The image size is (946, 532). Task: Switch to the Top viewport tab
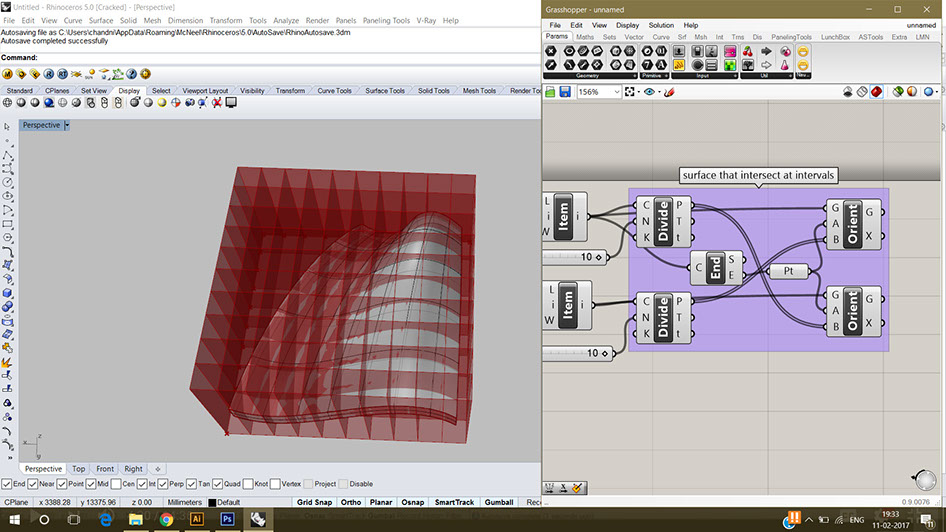[78, 469]
